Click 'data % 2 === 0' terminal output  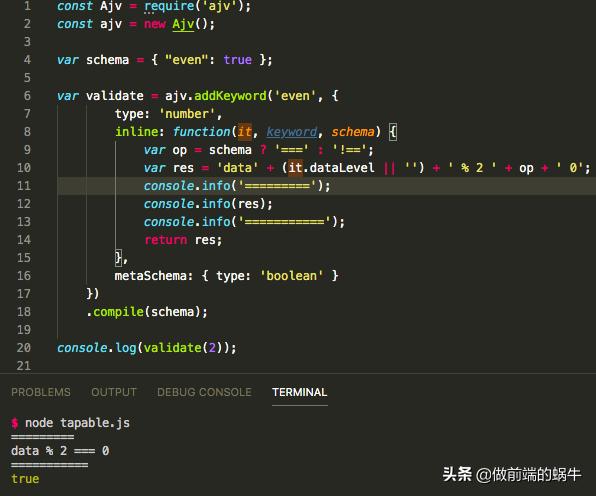click(x=60, y=451)
